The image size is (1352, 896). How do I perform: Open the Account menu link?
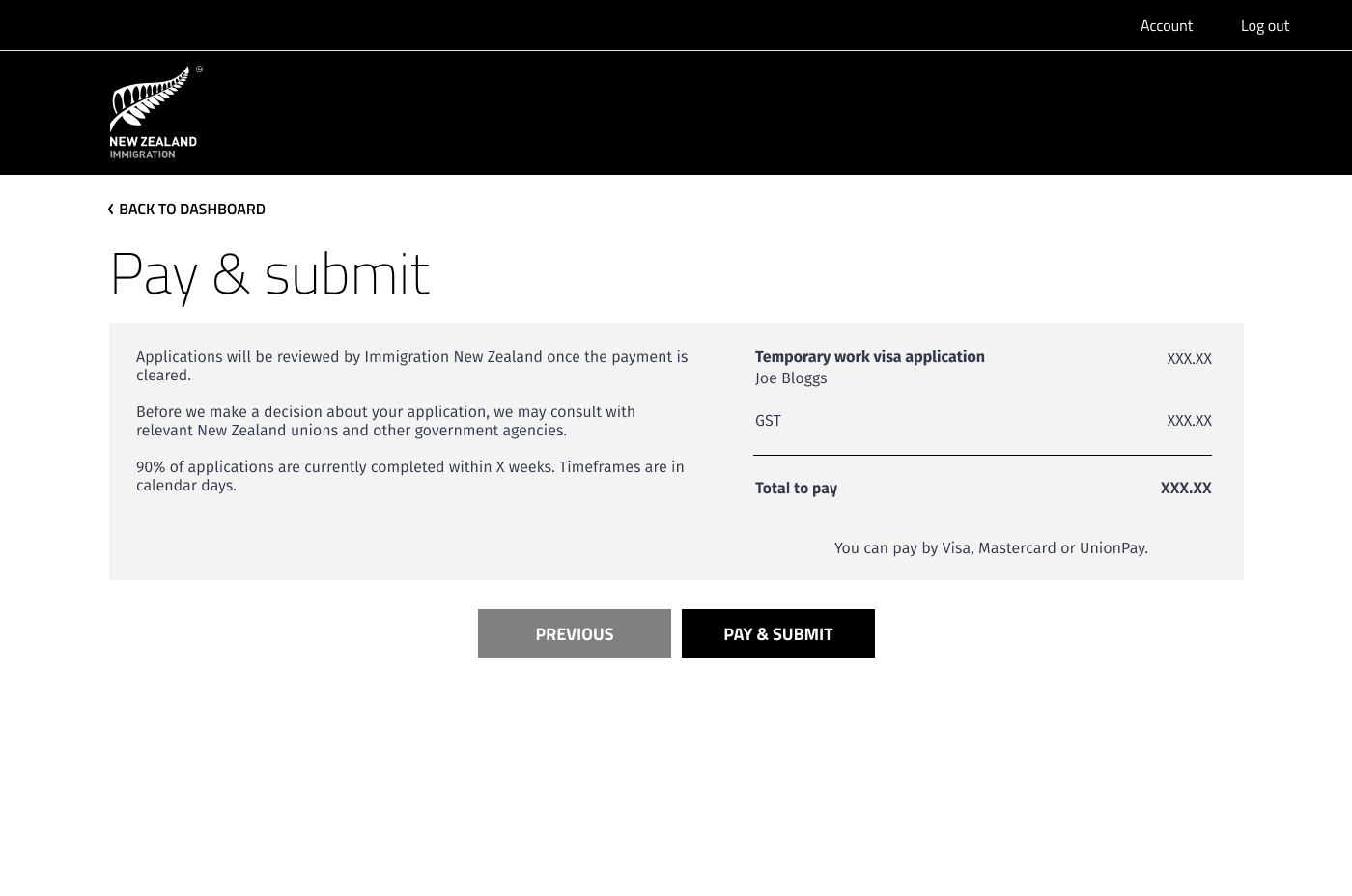1166,25
